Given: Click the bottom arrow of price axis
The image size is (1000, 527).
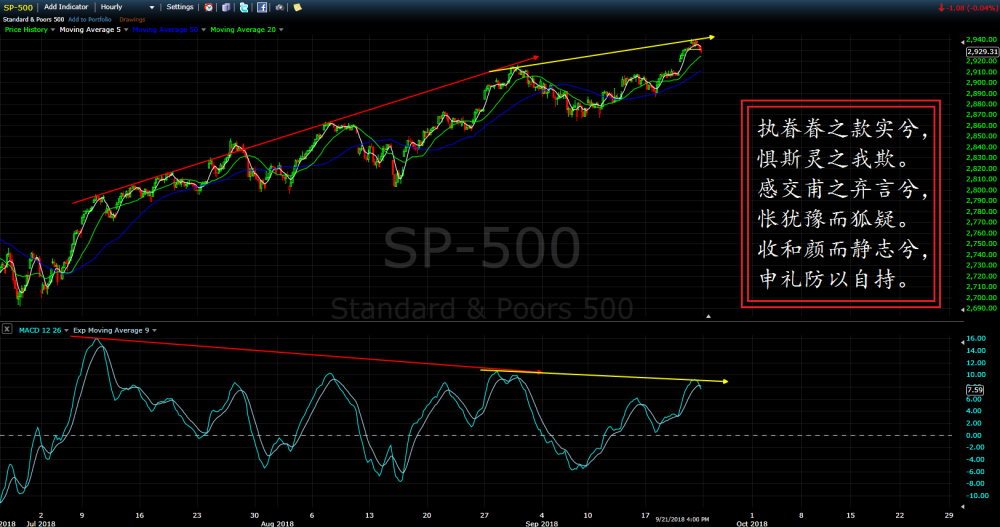Looking at the screenshot, I should coord(962,309).
